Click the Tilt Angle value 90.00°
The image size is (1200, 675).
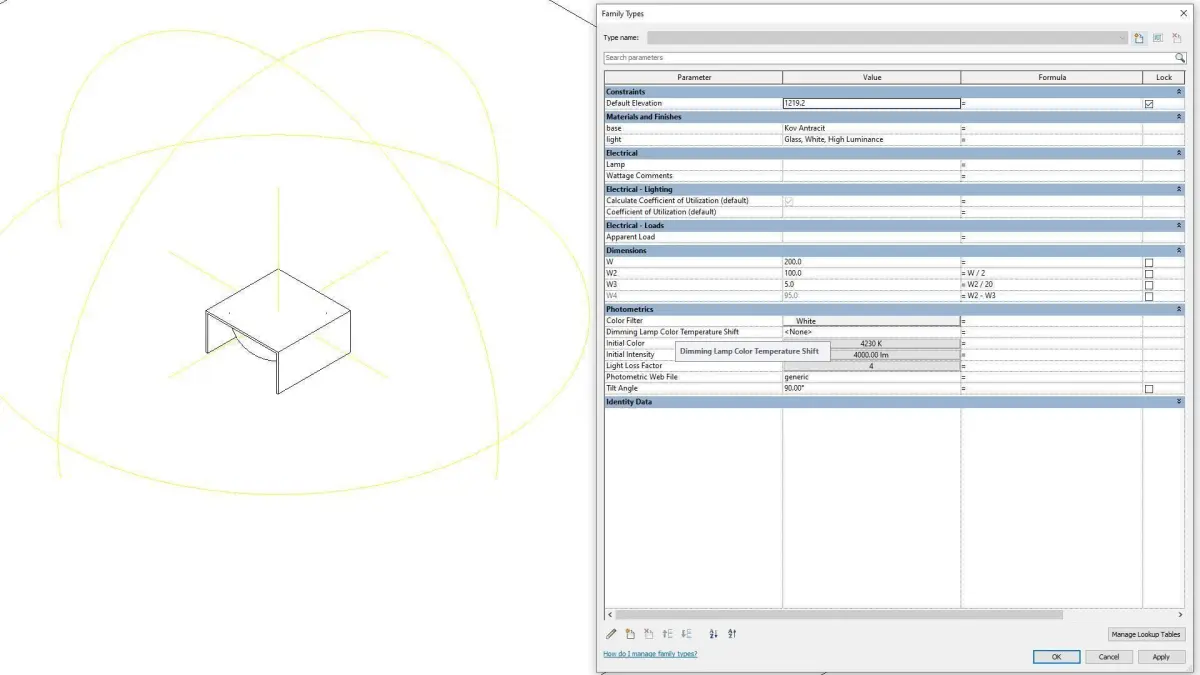coord(794,389)
